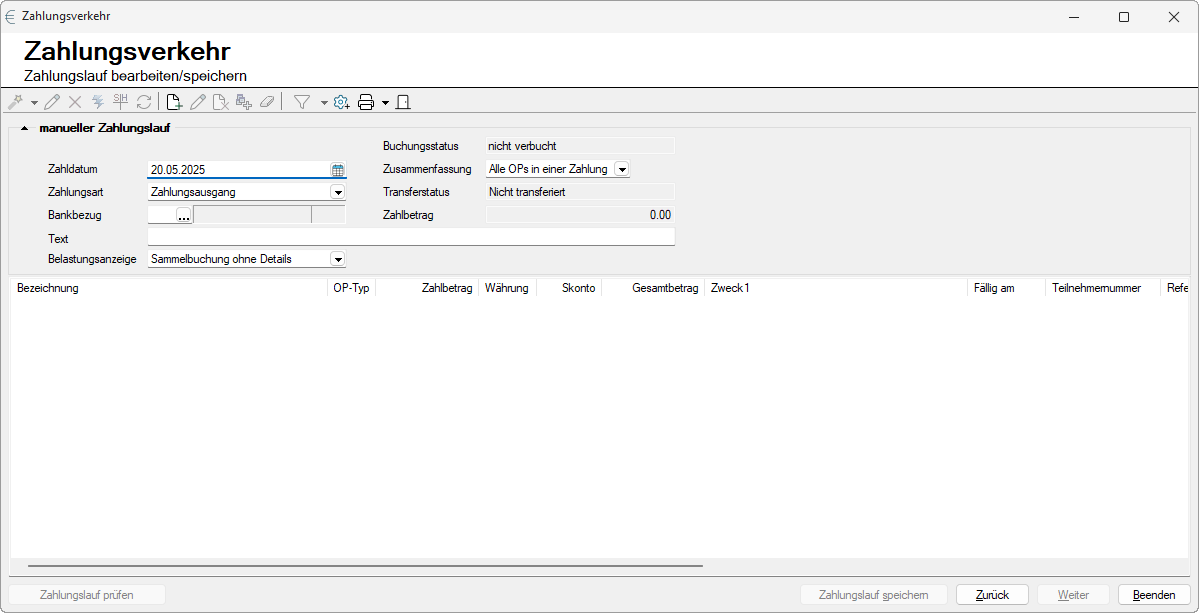Click the Bankbezug browse button
Image resolution: width=1199 pixels, height=613 pixels.
(x=183, y=215)
